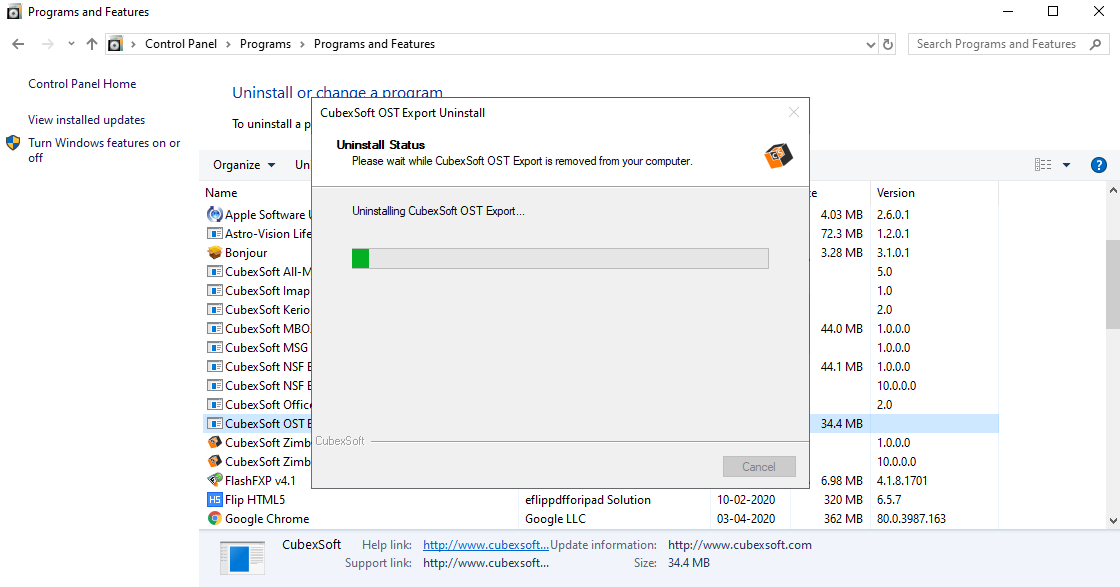Click the Google Chrome program icon
This screenshot has height=587, width=1120.
(214, 519)
